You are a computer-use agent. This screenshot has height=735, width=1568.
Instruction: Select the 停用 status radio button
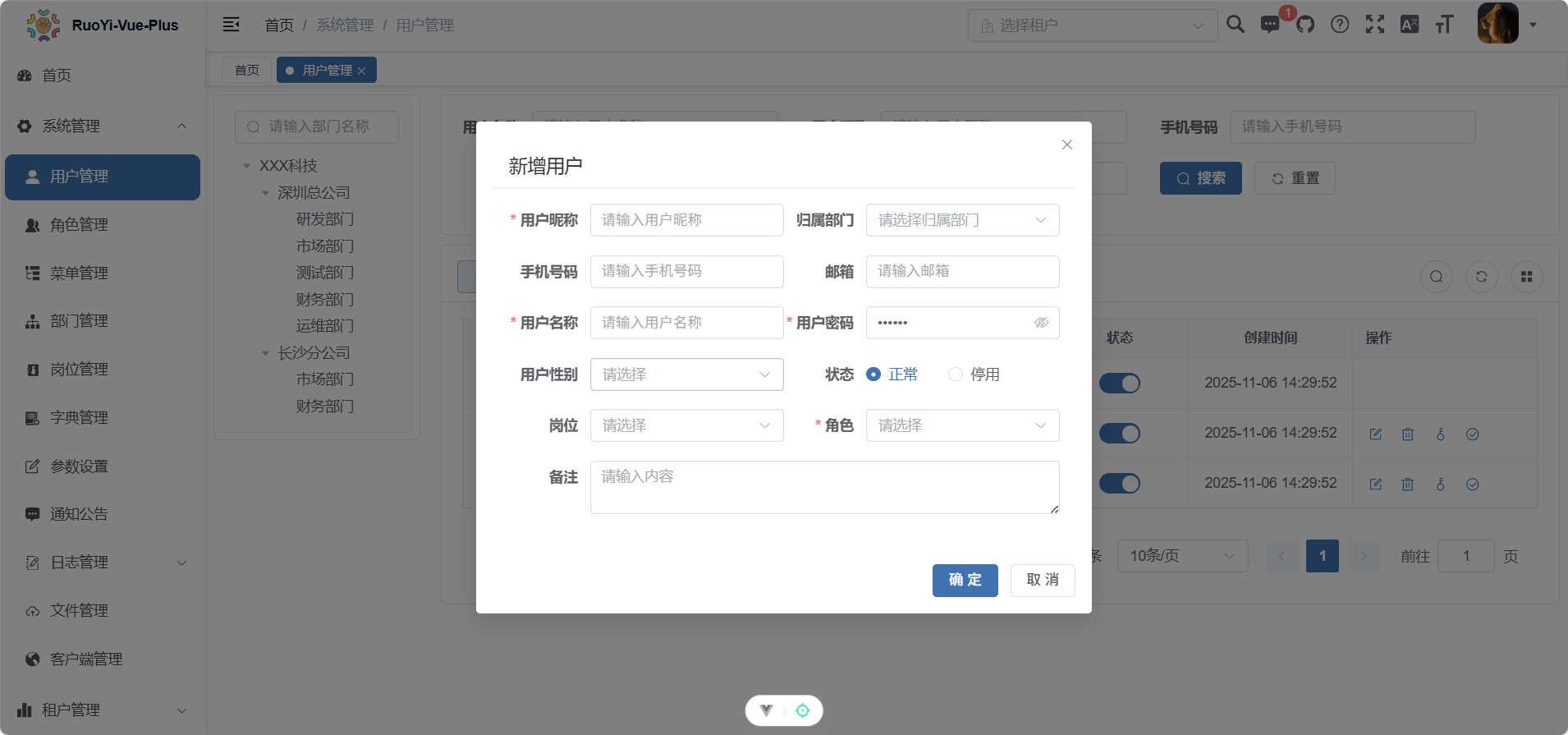(956, 374)
